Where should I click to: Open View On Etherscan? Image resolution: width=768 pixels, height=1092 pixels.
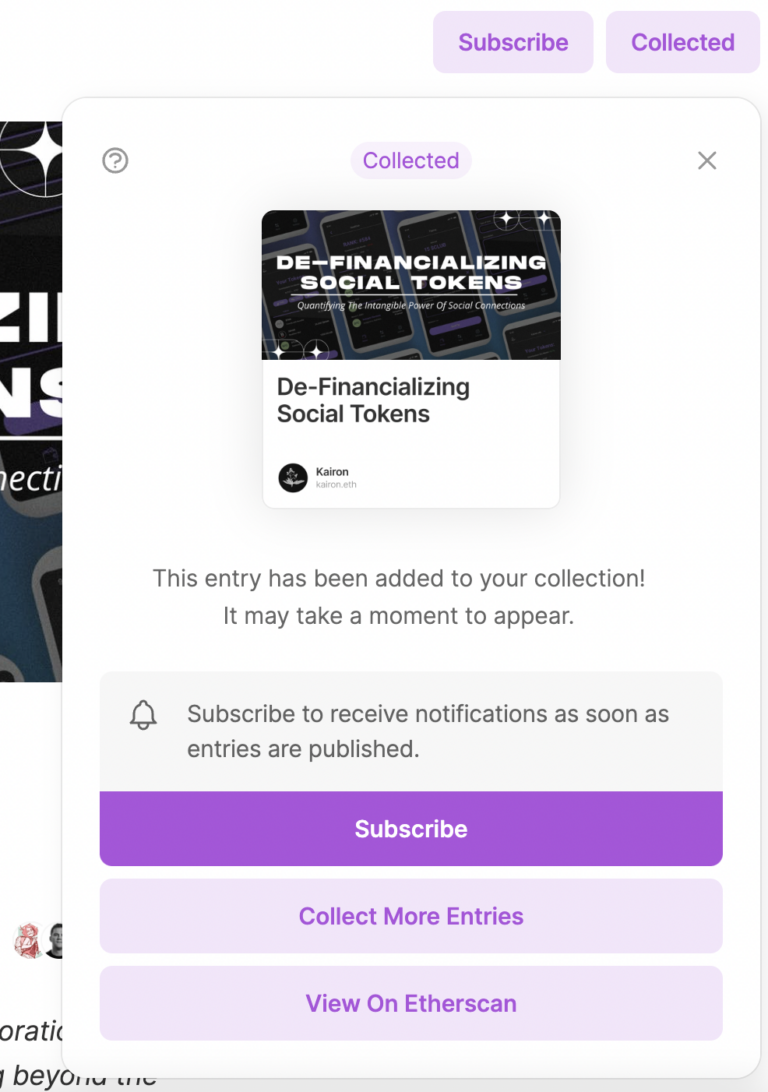click(x=411, y=1003)
